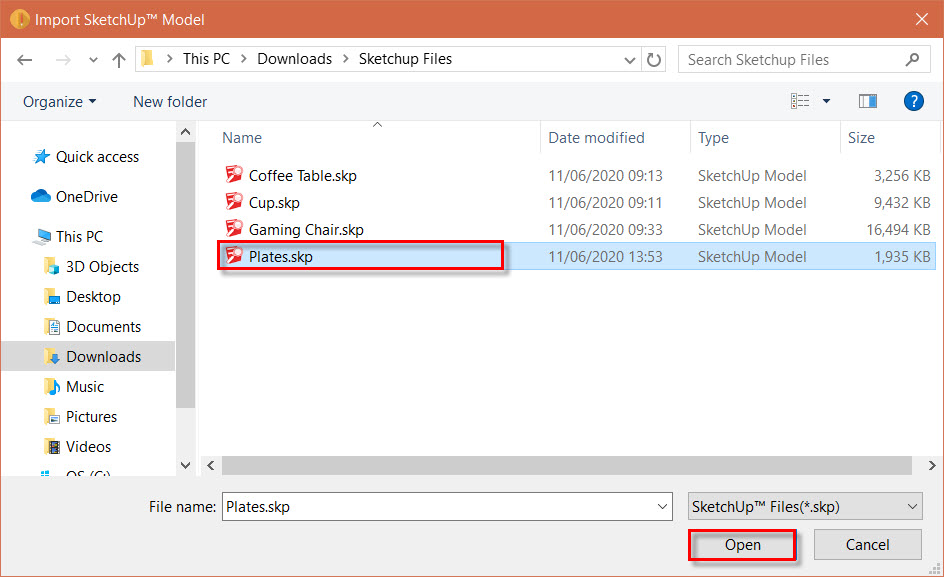
Task: Open SketchUp Files(*.skp) type dropdown
Action: click(x=806, y=507)
